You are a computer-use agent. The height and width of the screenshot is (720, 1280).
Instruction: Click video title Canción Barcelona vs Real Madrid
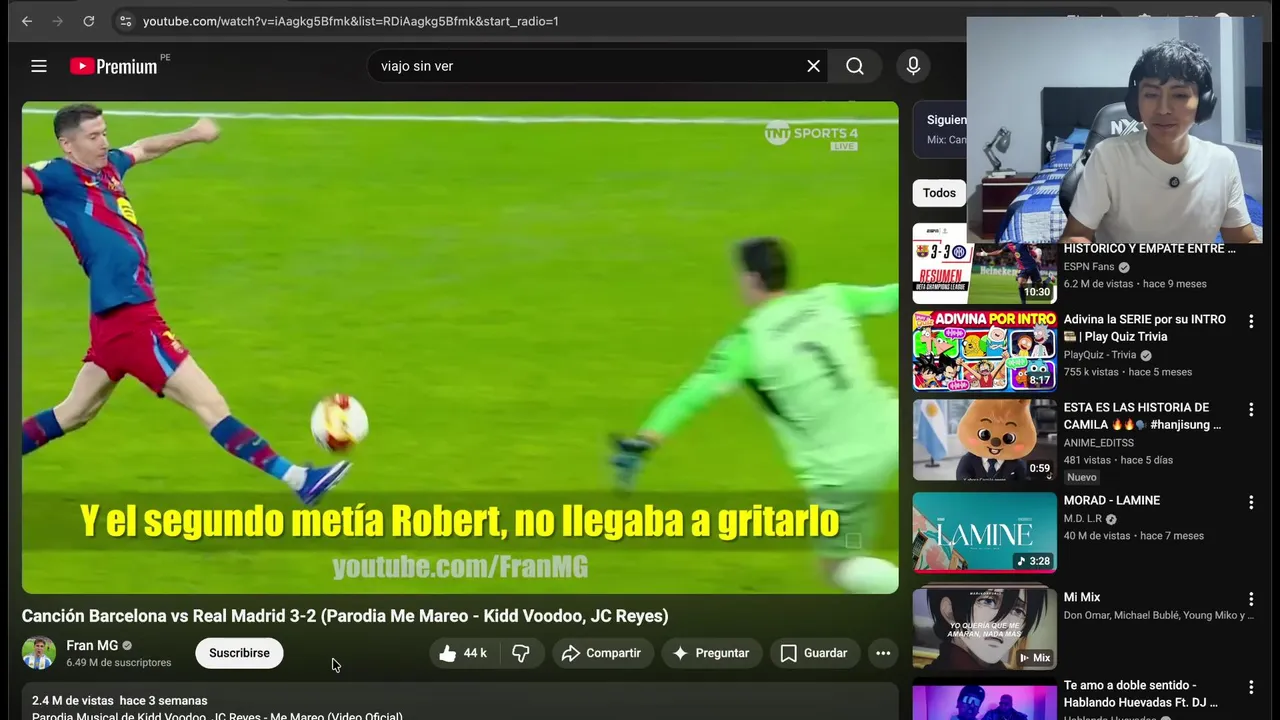(x=345, y=616)
